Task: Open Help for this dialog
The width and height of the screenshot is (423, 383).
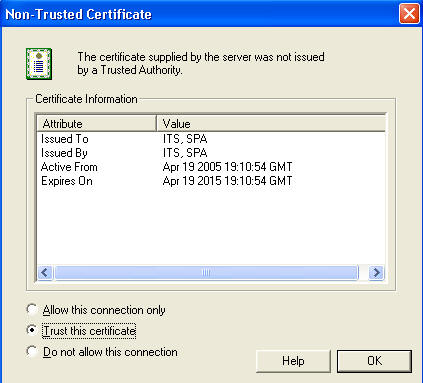Action: (293, 361)
